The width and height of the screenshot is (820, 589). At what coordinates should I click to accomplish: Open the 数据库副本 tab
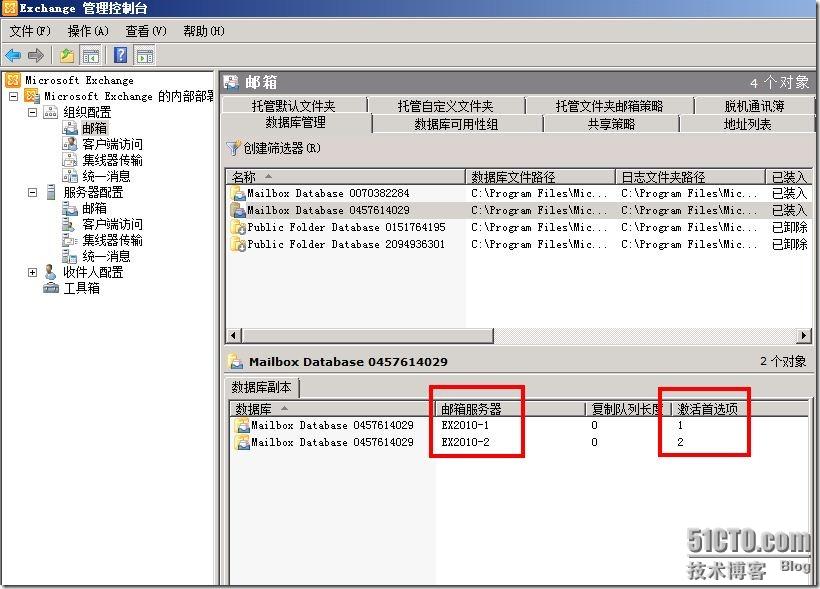[261, 387]
